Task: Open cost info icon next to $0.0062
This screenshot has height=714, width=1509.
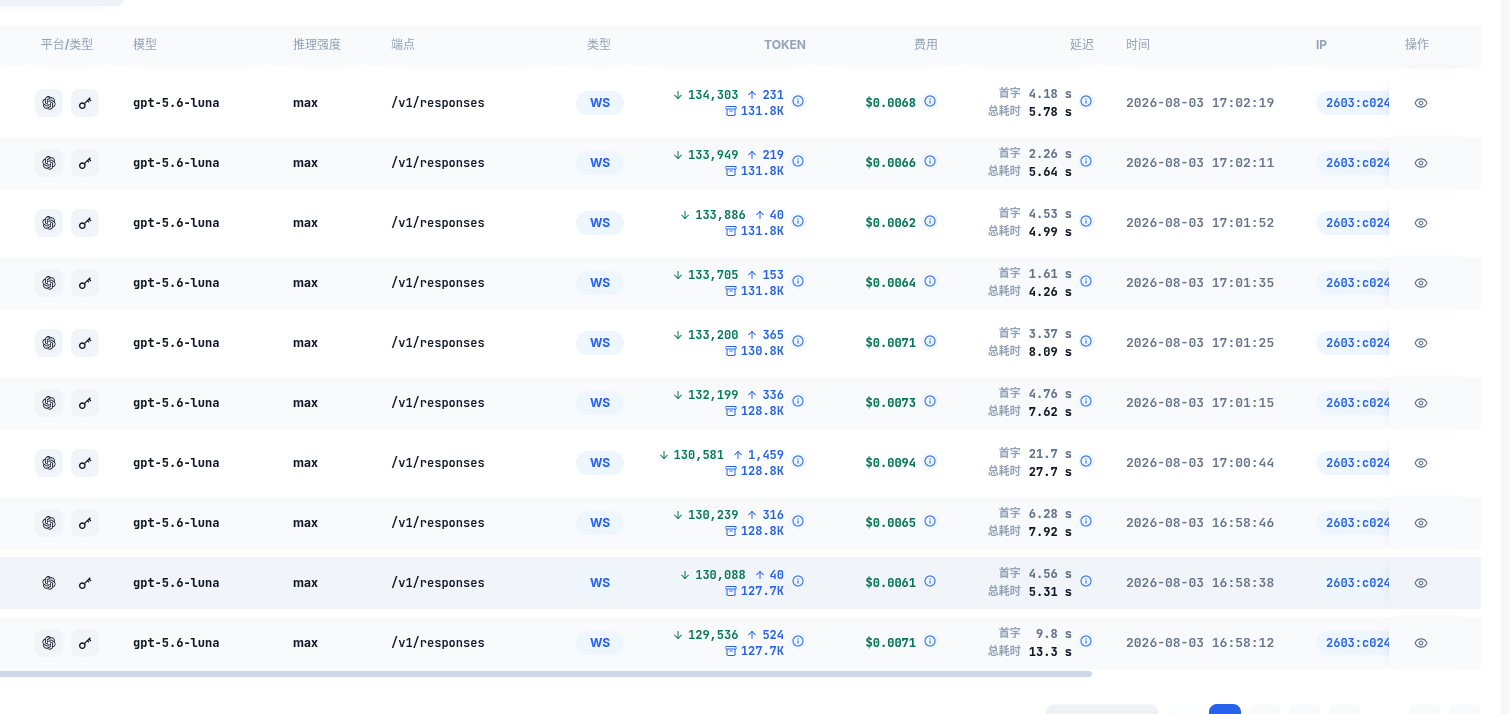Action: point(930,221)
